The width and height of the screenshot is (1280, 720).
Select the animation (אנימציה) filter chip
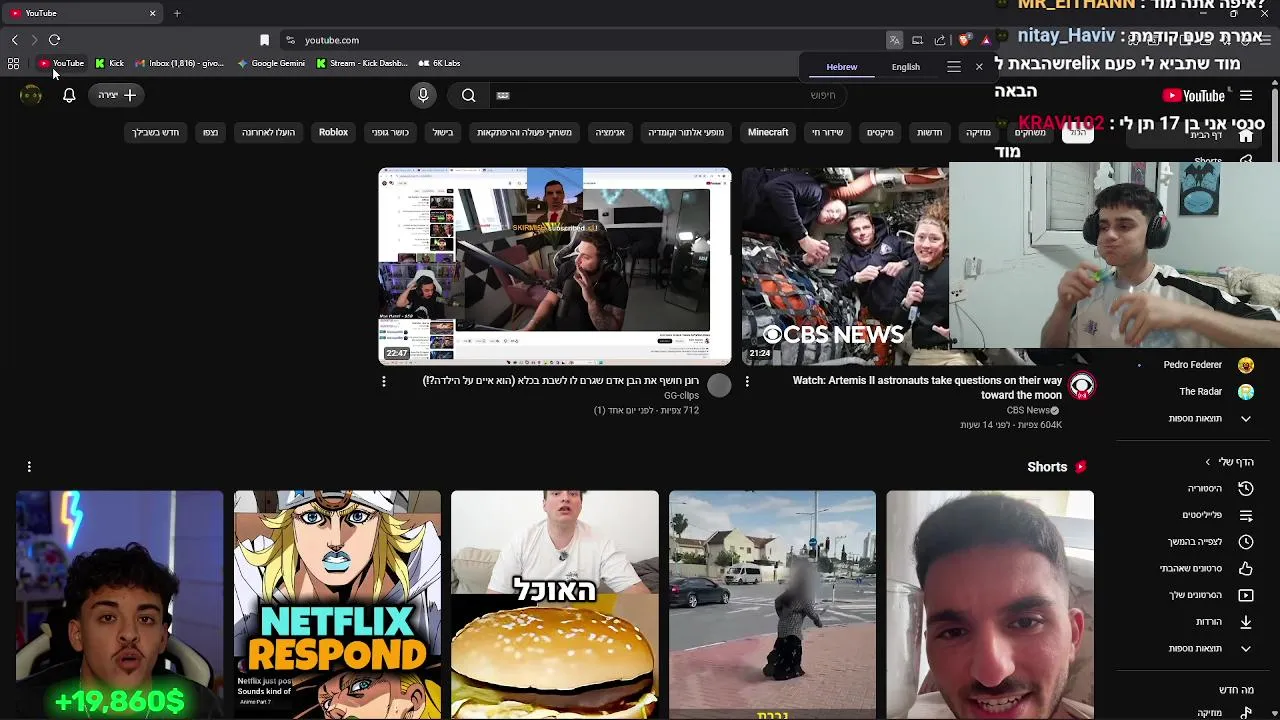pyautogui.click(x=610, y=132)
